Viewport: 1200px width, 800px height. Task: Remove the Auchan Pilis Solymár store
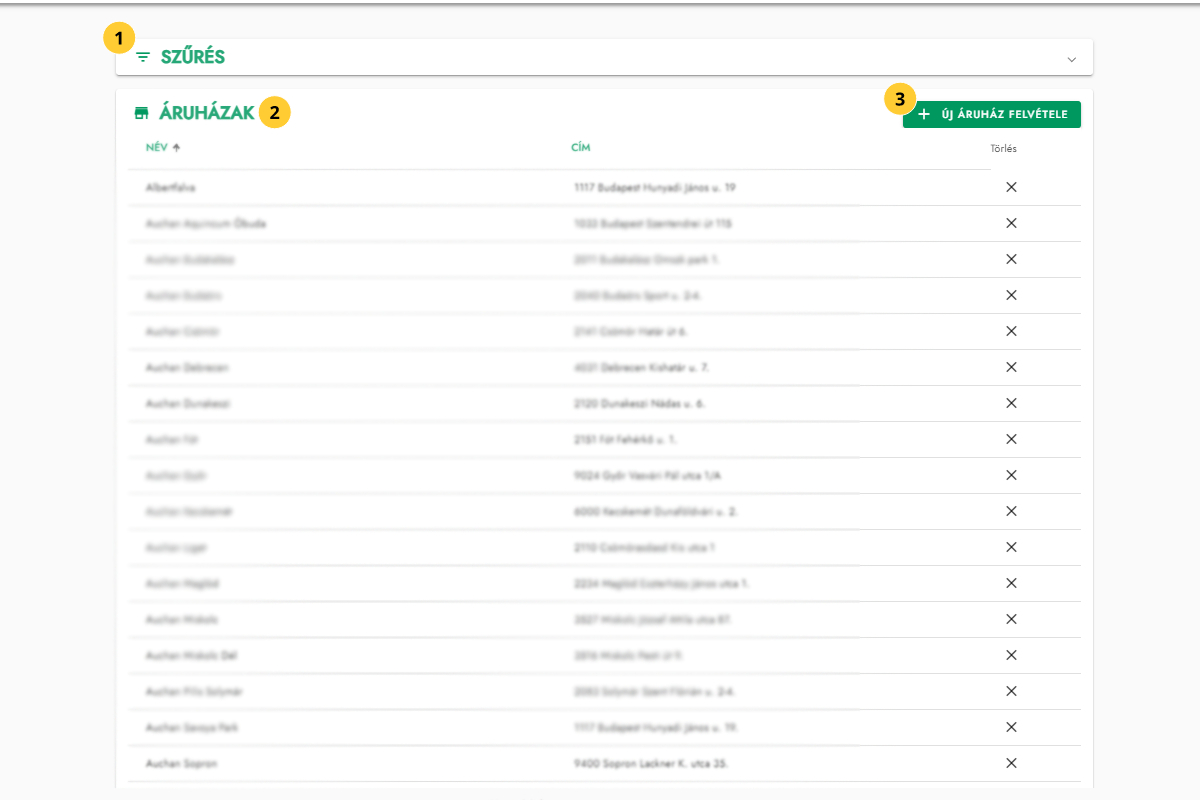(1011, 691)
